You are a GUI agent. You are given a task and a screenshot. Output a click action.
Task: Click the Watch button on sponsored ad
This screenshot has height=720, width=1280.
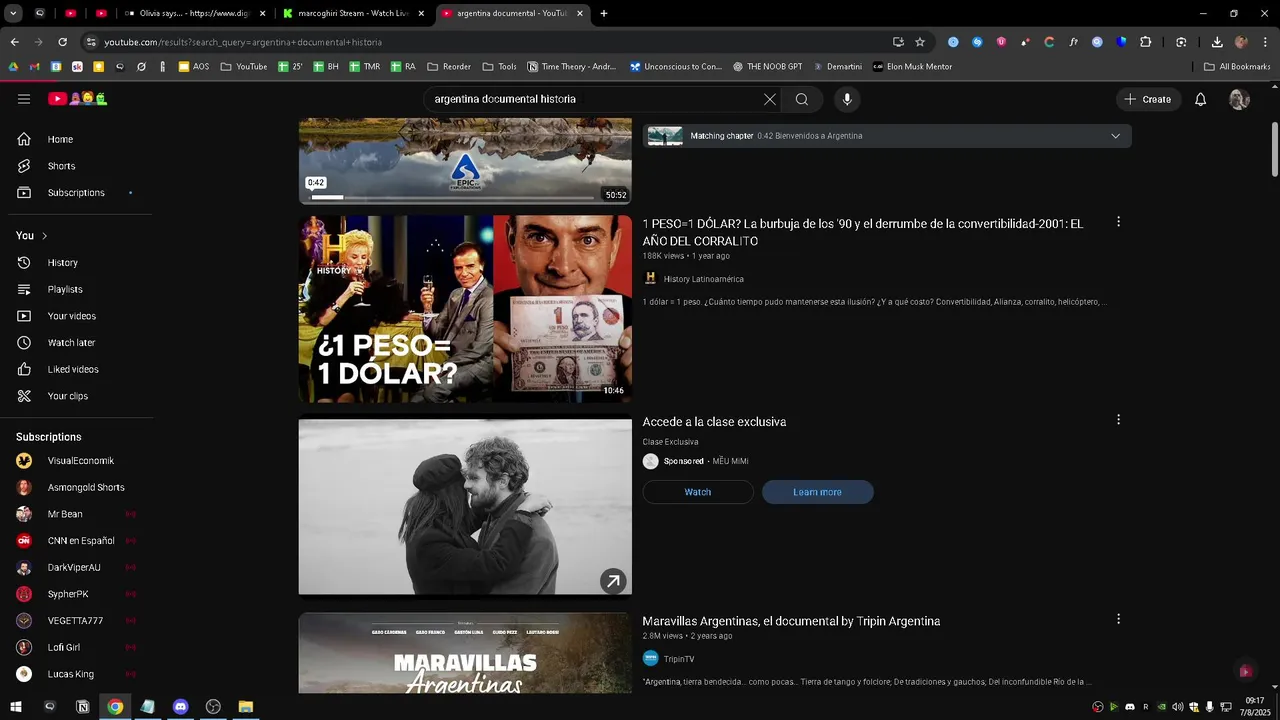pyautogui.click(x=698, y=492)
